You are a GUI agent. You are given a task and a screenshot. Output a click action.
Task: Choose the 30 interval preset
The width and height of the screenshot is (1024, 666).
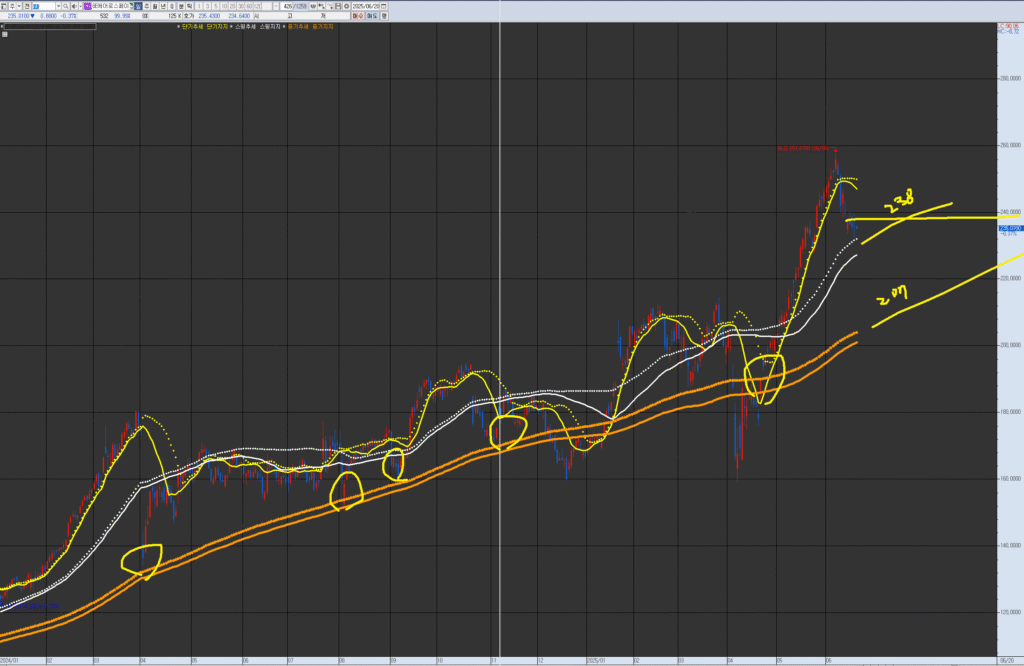(240, 6)
